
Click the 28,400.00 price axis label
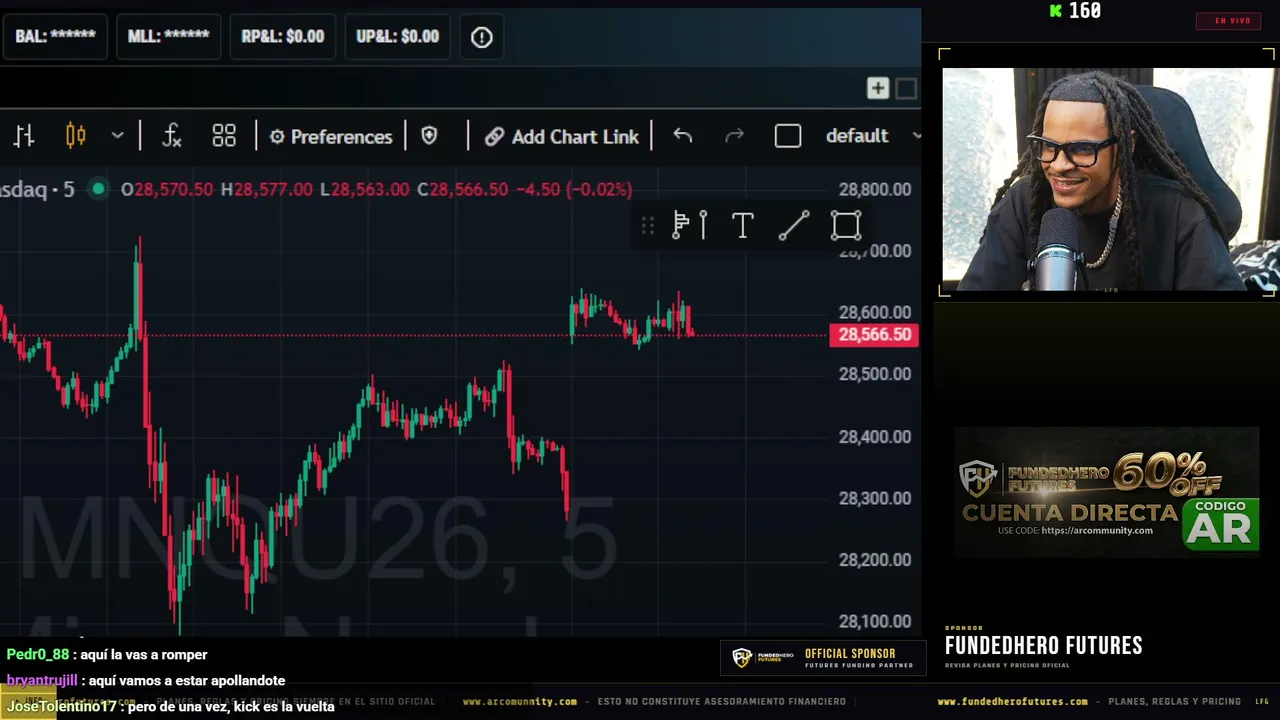click(x=875, y=436)
